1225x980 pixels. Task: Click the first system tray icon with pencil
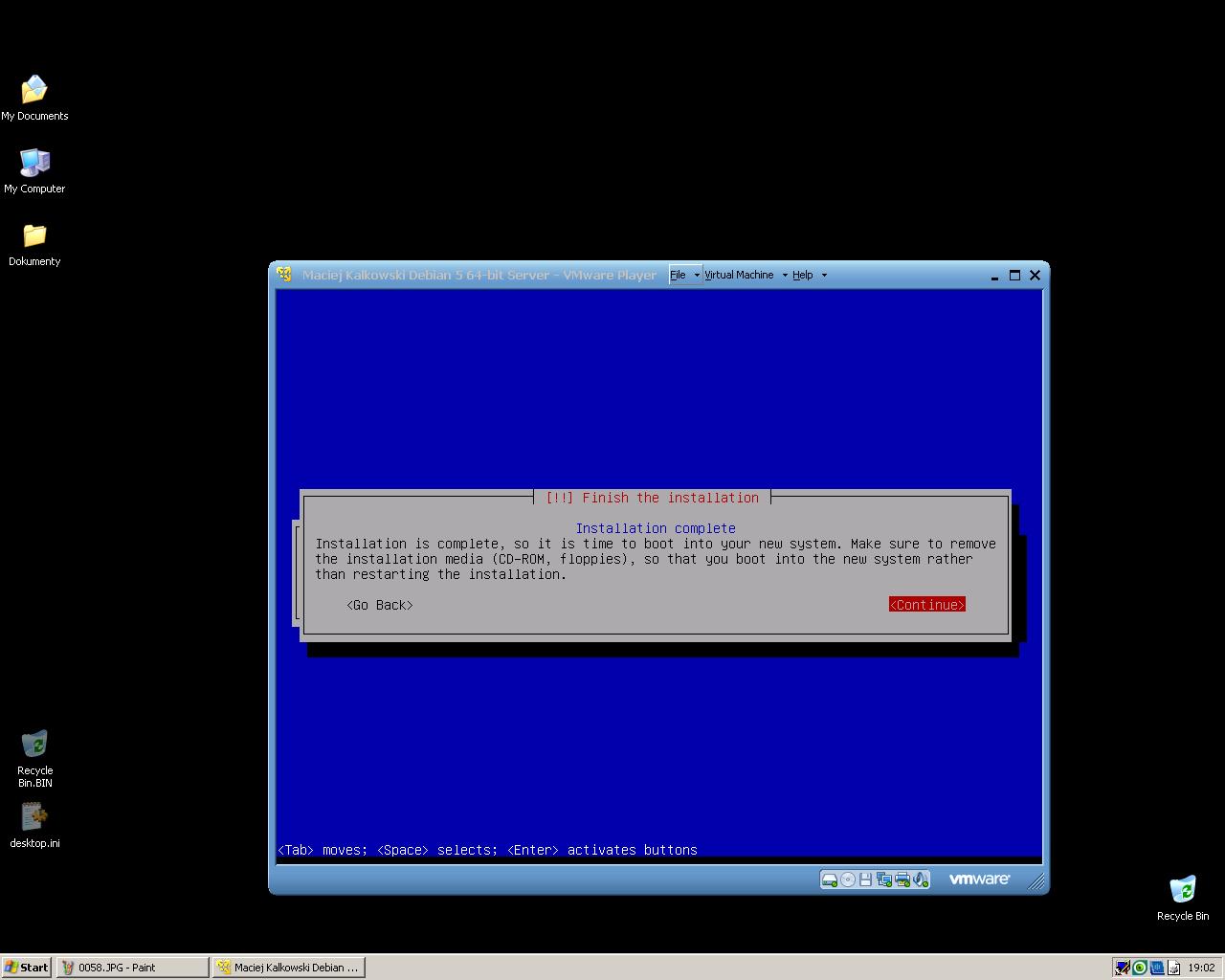point(1123,968)
